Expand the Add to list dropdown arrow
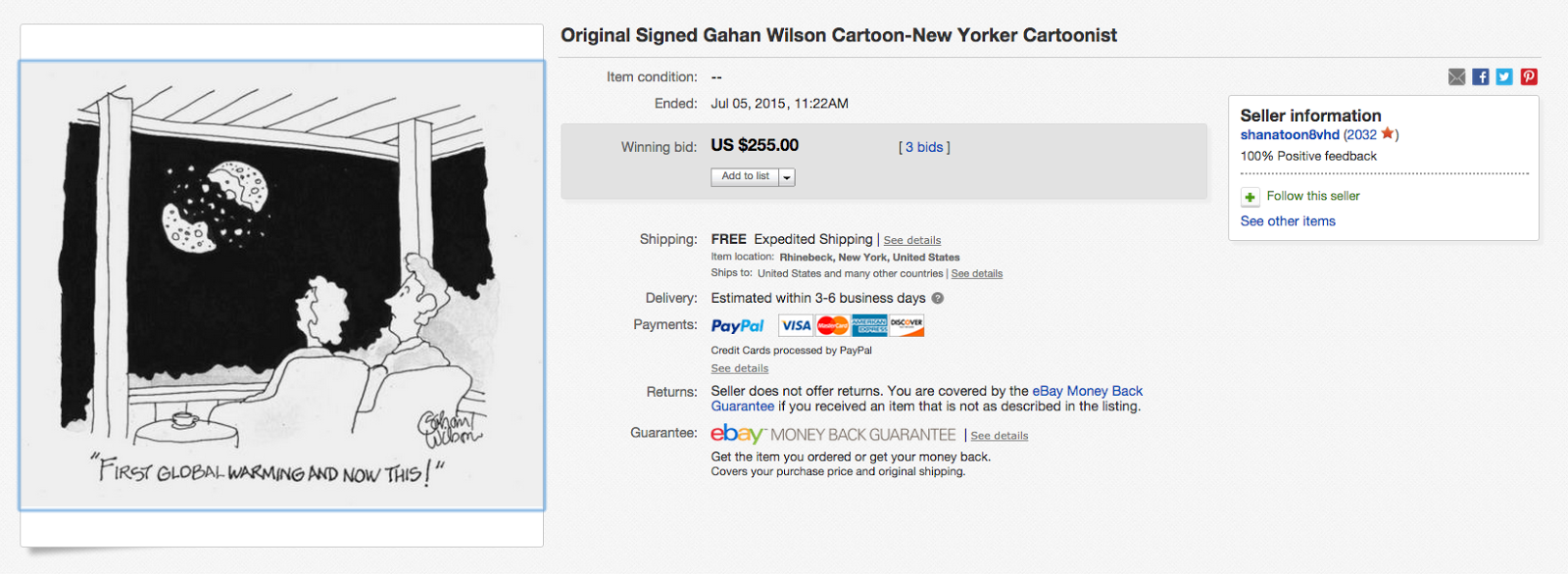1568x574 pixels. click(787, 177)
